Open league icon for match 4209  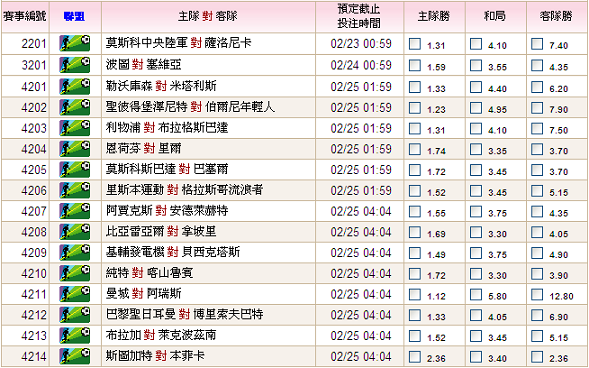75,252
